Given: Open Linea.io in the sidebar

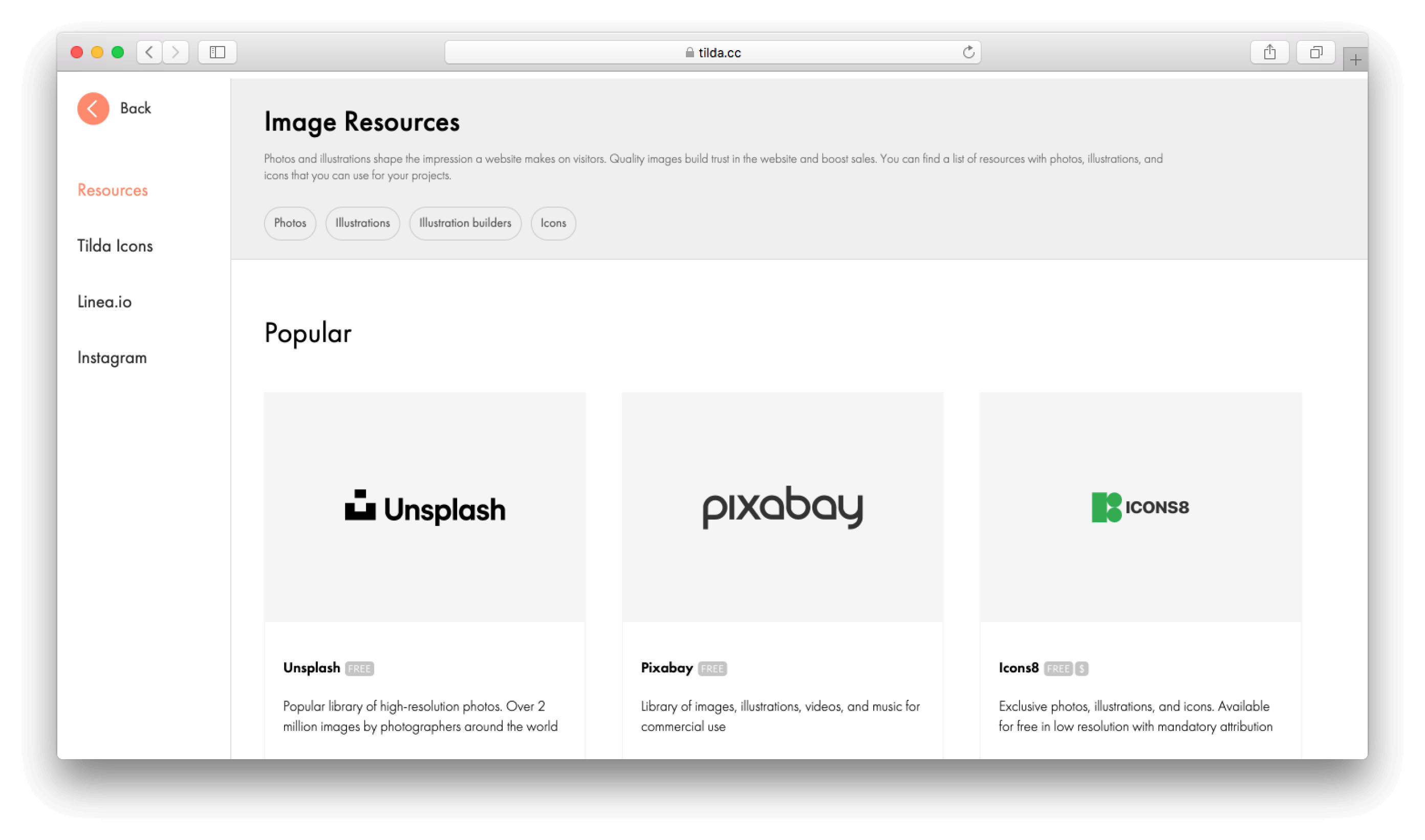Looking at the screenshot, I should coord(104,302).
